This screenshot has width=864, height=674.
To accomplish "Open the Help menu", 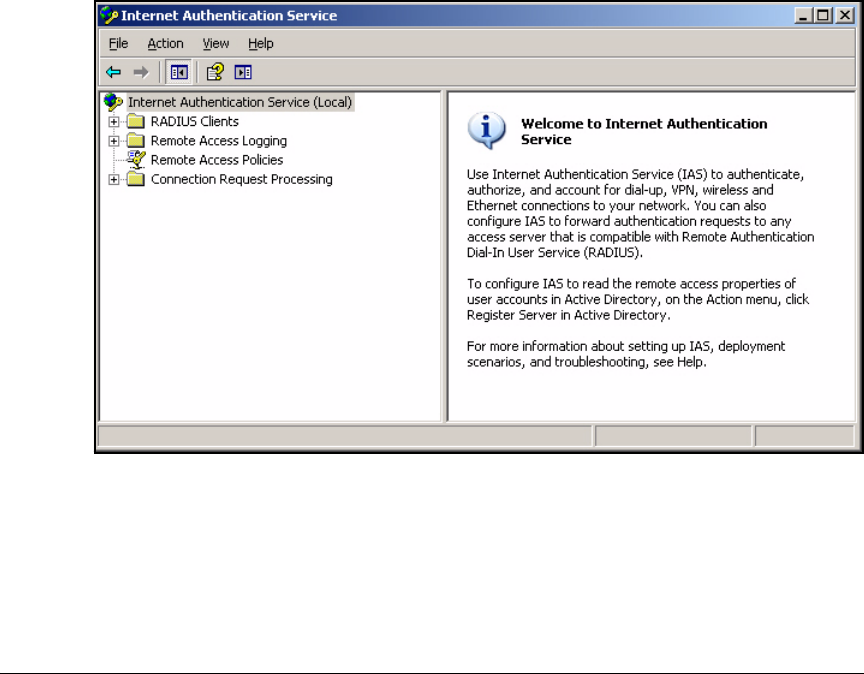I will (261, 44).
